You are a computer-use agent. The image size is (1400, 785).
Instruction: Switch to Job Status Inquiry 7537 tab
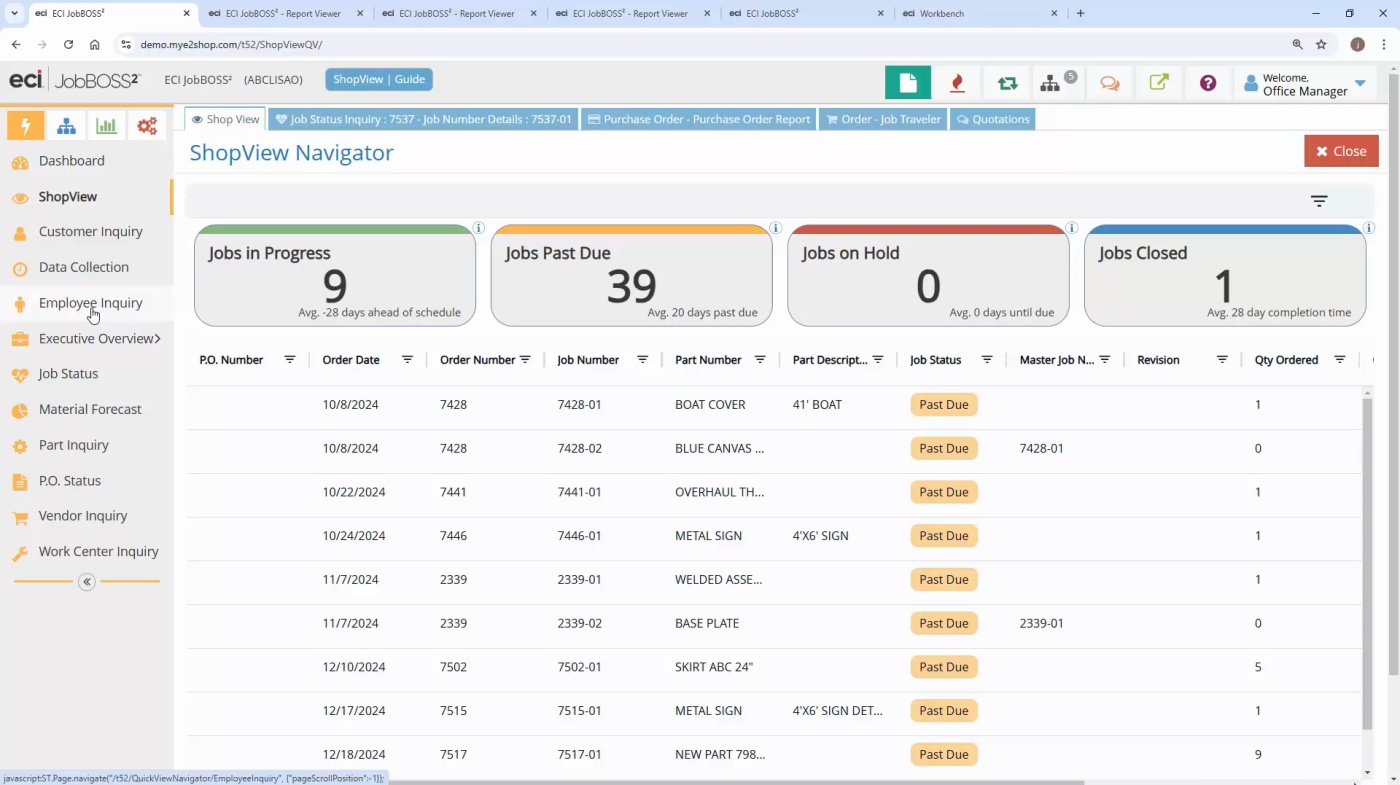coord(423,119)
